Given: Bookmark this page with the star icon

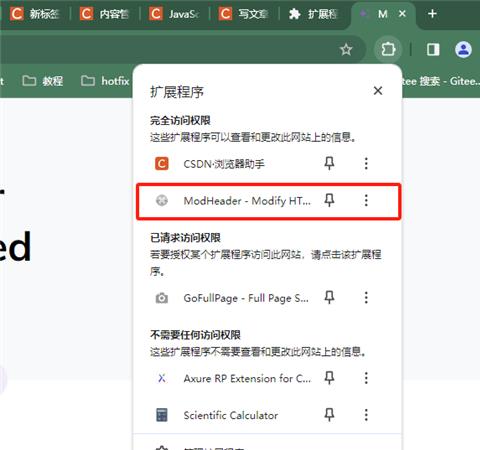Looking at the screenshot, I should coord(346,50).
